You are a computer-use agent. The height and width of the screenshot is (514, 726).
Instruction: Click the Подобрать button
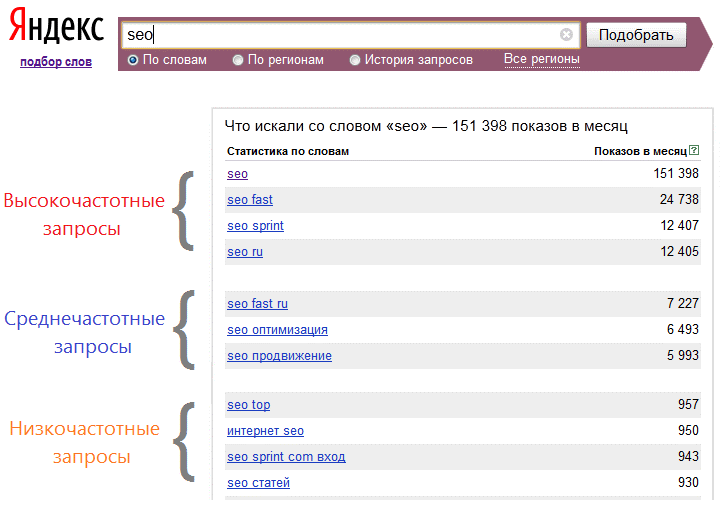(x=636, y=35)
